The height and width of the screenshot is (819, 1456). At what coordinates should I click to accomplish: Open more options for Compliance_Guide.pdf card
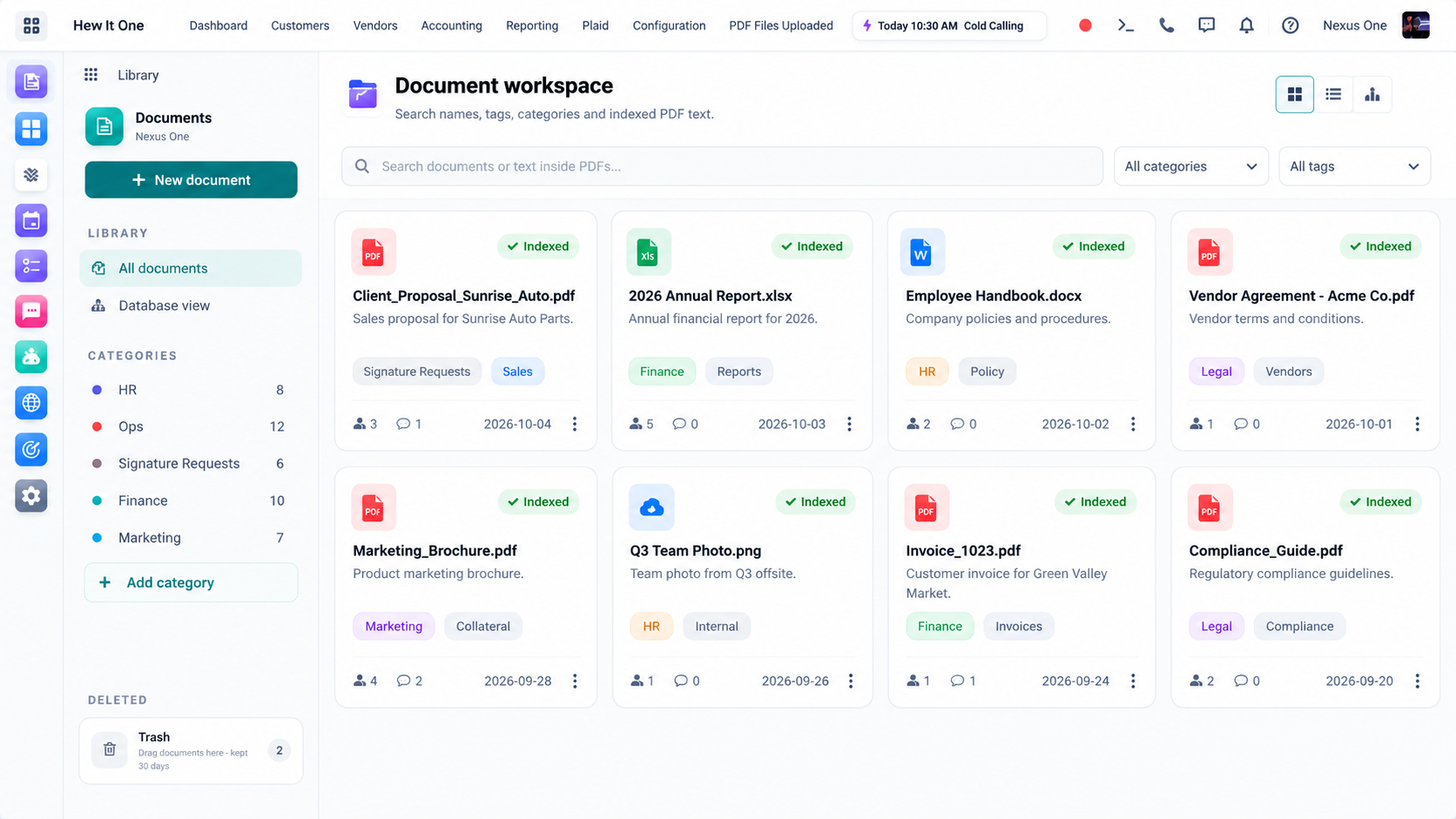pos(1417,681)
